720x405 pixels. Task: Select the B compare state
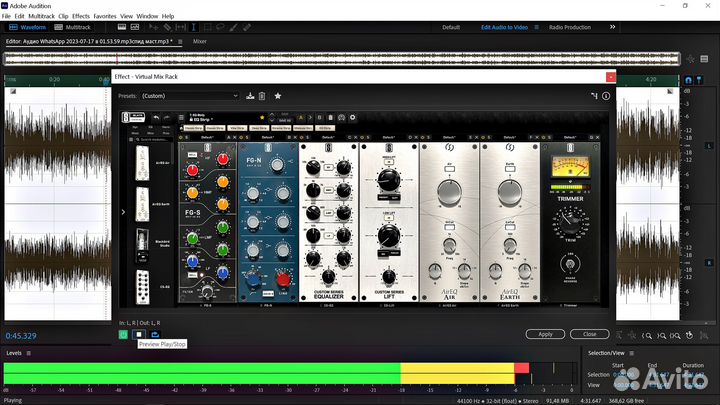(320, 118)
